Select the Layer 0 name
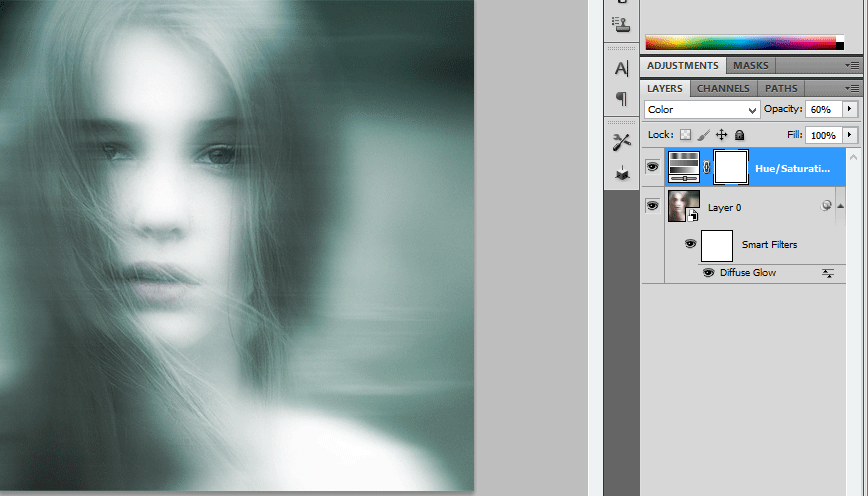 click(x=724, y=208)
